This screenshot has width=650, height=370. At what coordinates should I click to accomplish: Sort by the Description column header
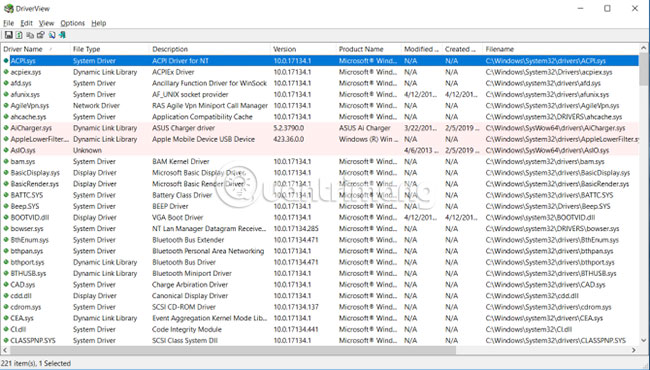coord(210,49)
